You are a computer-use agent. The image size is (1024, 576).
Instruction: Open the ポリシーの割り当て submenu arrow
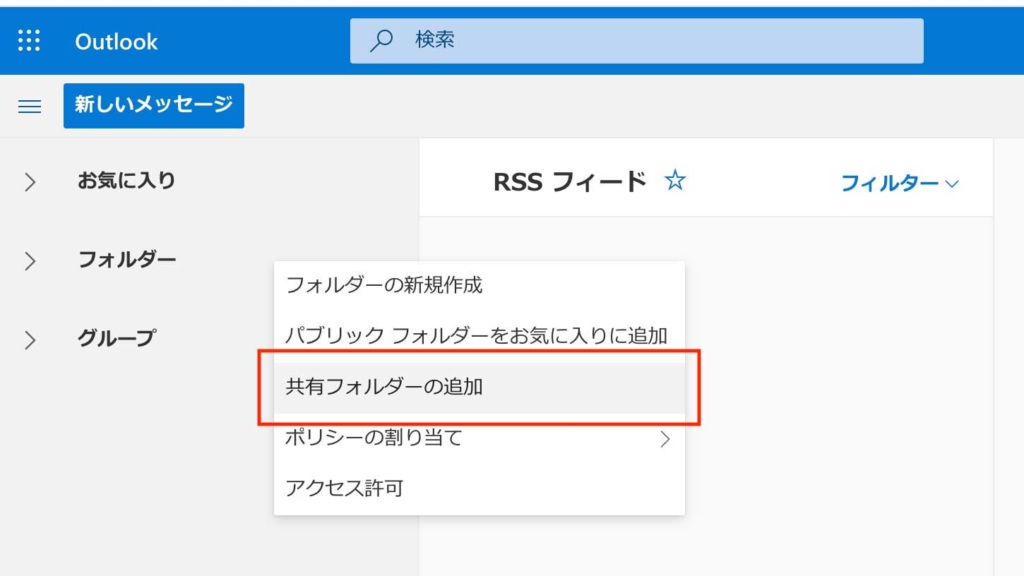click(665, 439)
